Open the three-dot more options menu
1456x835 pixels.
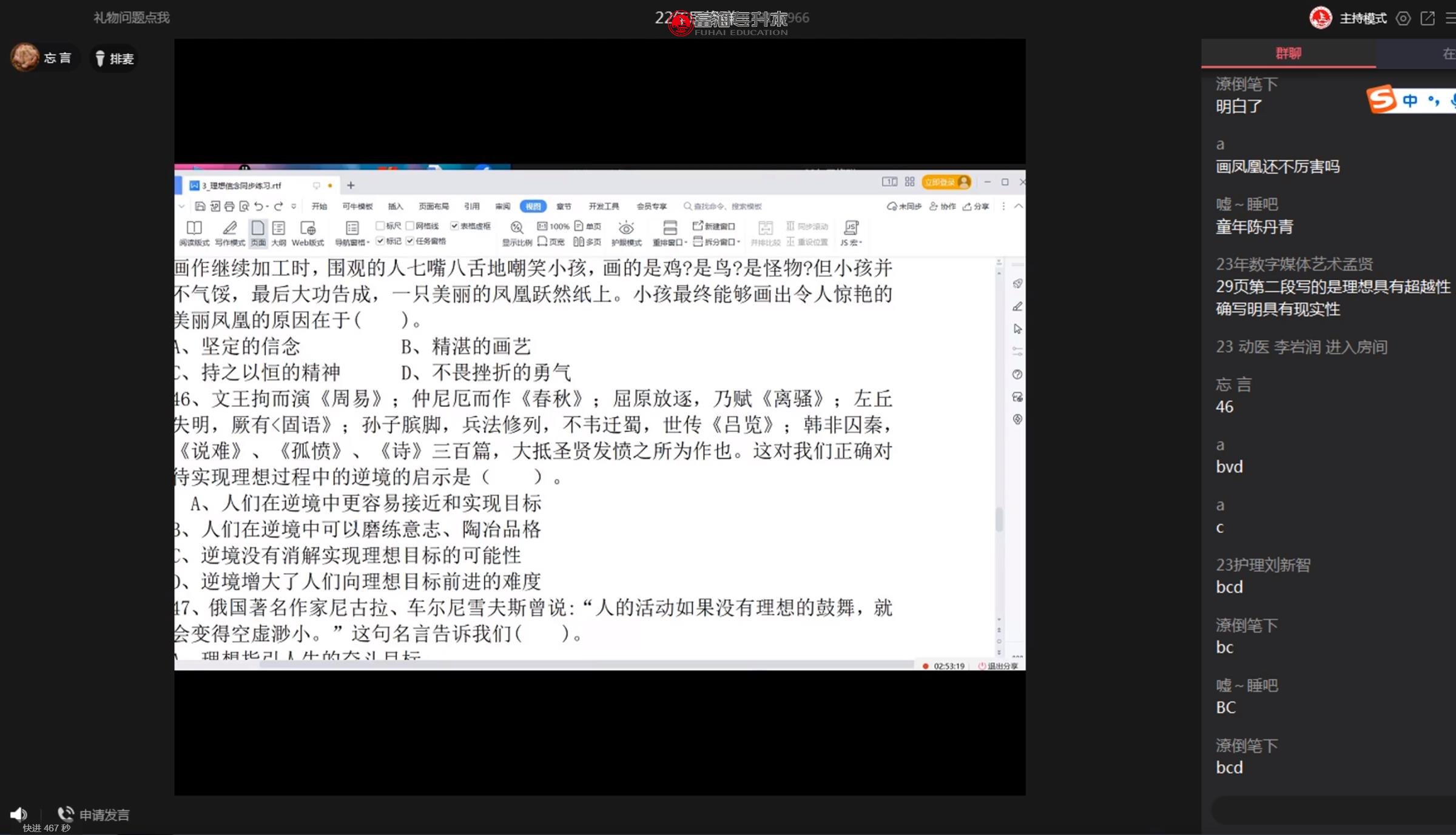point(1003,206)
